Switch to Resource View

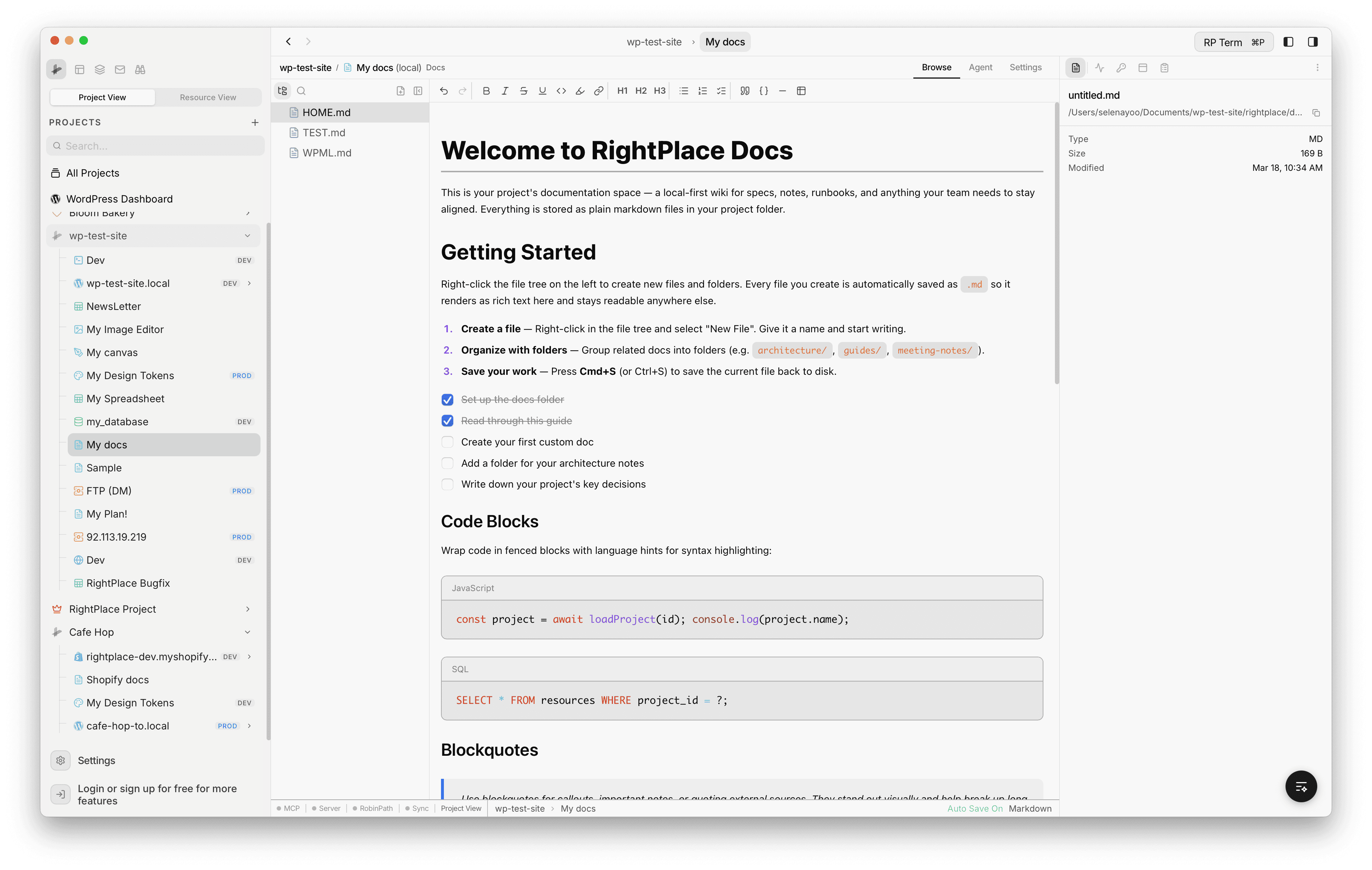pos(208,97)
